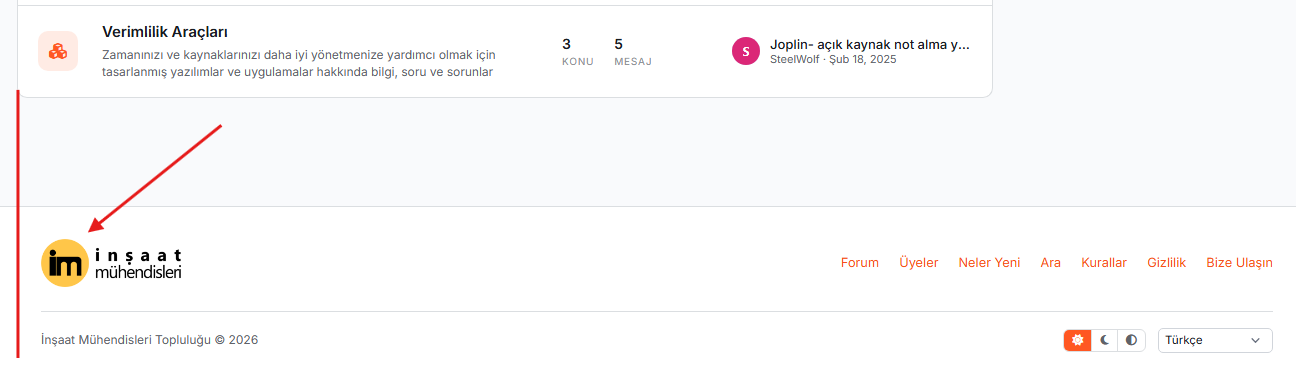1296x377 pixels.
Task: Open the Gizlilik footer link
Action: 1166,263
